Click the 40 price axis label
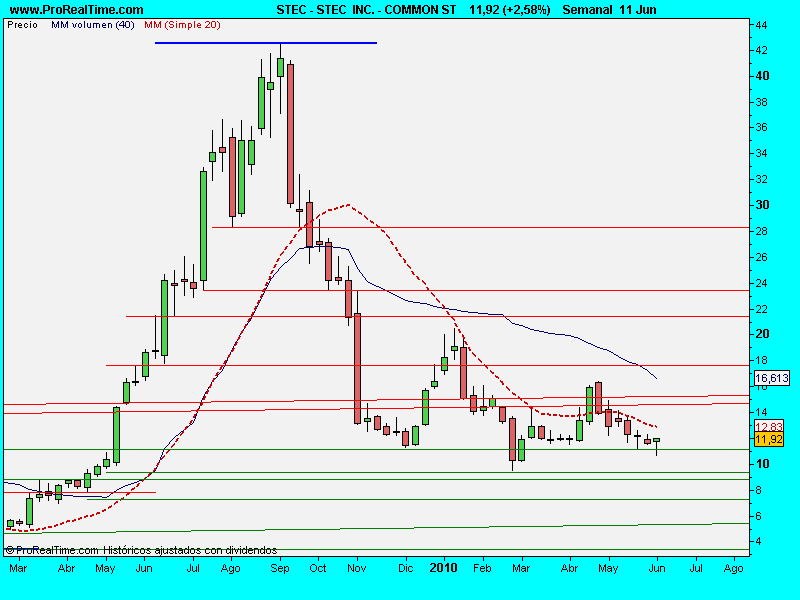 tap(762, 76)
